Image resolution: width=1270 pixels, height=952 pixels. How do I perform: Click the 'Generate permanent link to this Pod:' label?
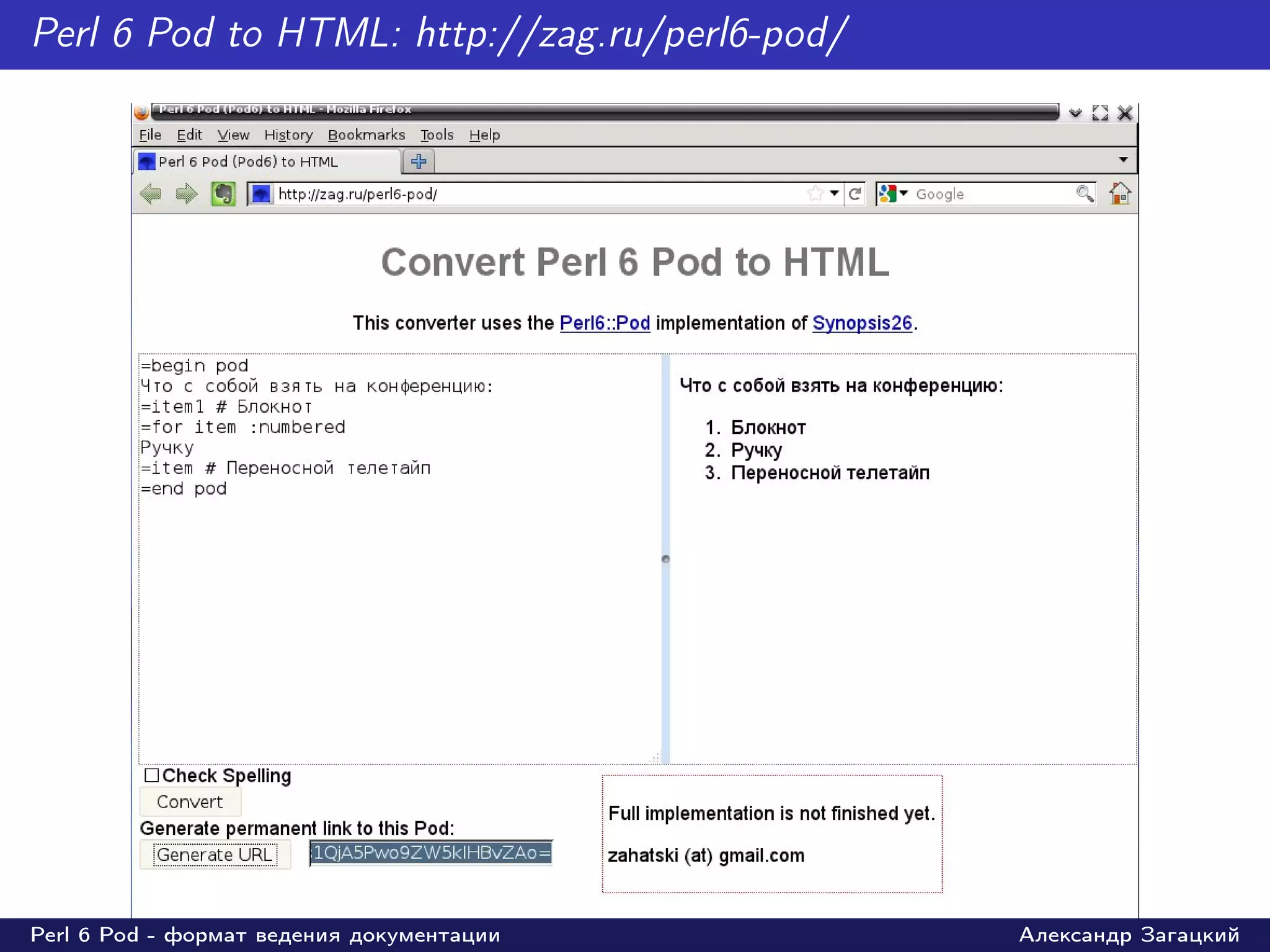[x=297, y=828]
